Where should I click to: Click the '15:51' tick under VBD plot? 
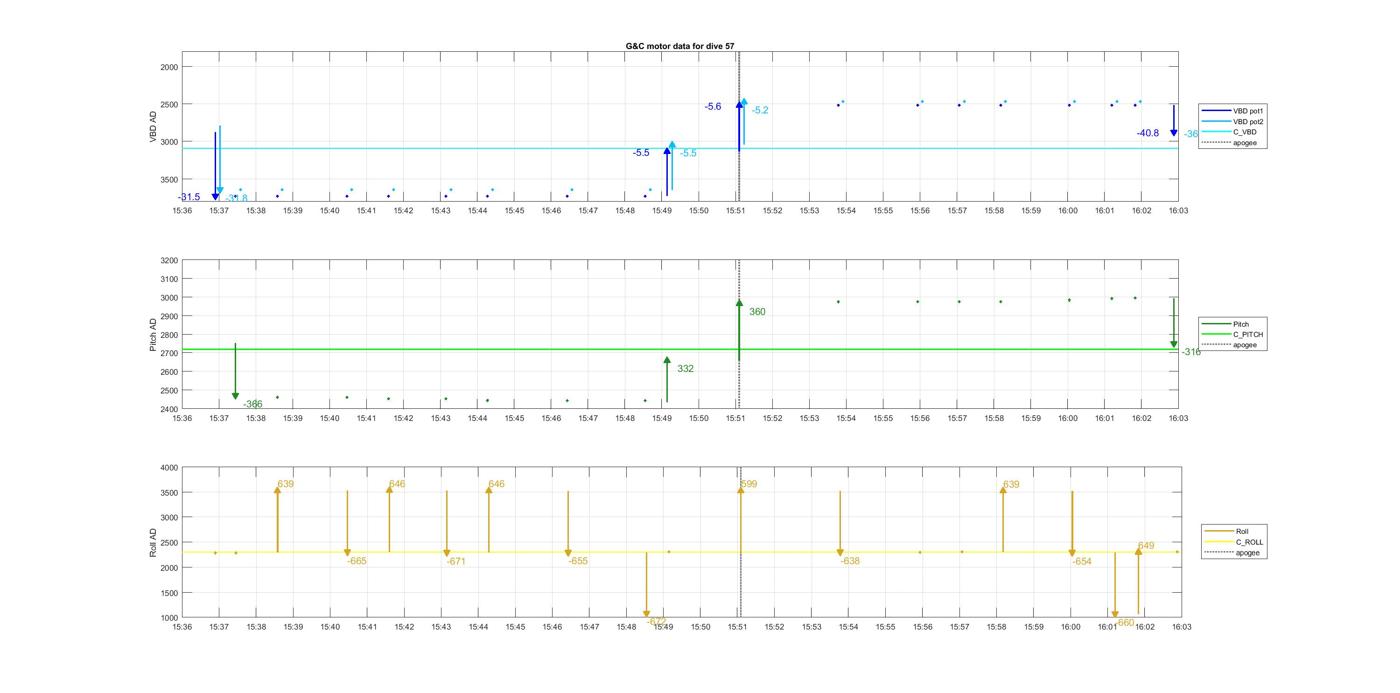point(735,211)
